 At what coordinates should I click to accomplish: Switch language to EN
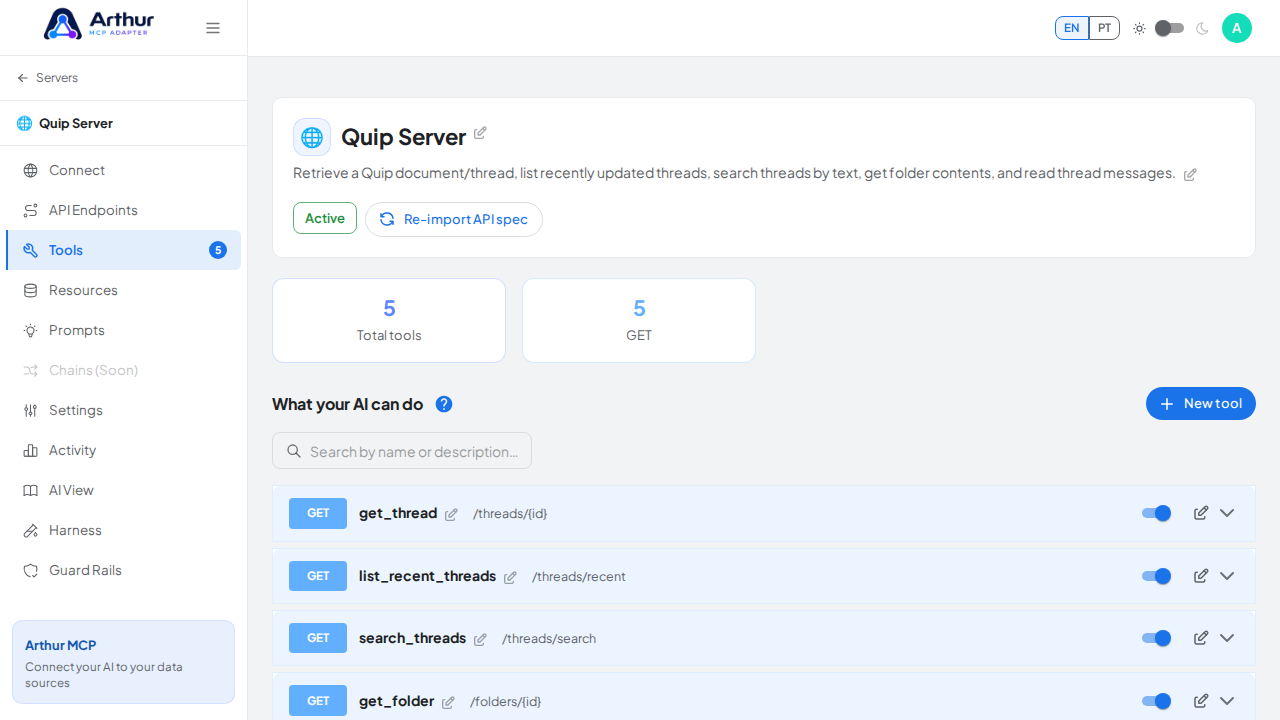[x=1072, y=28]
